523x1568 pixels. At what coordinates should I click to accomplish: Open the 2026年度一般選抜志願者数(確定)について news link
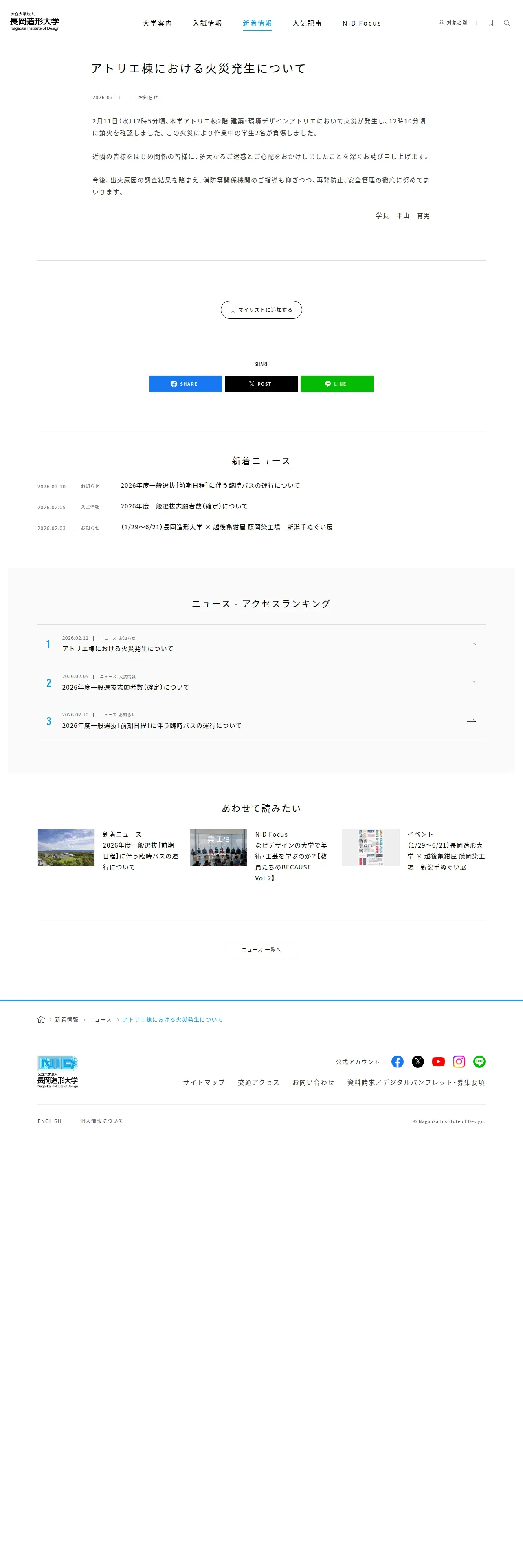185,506
